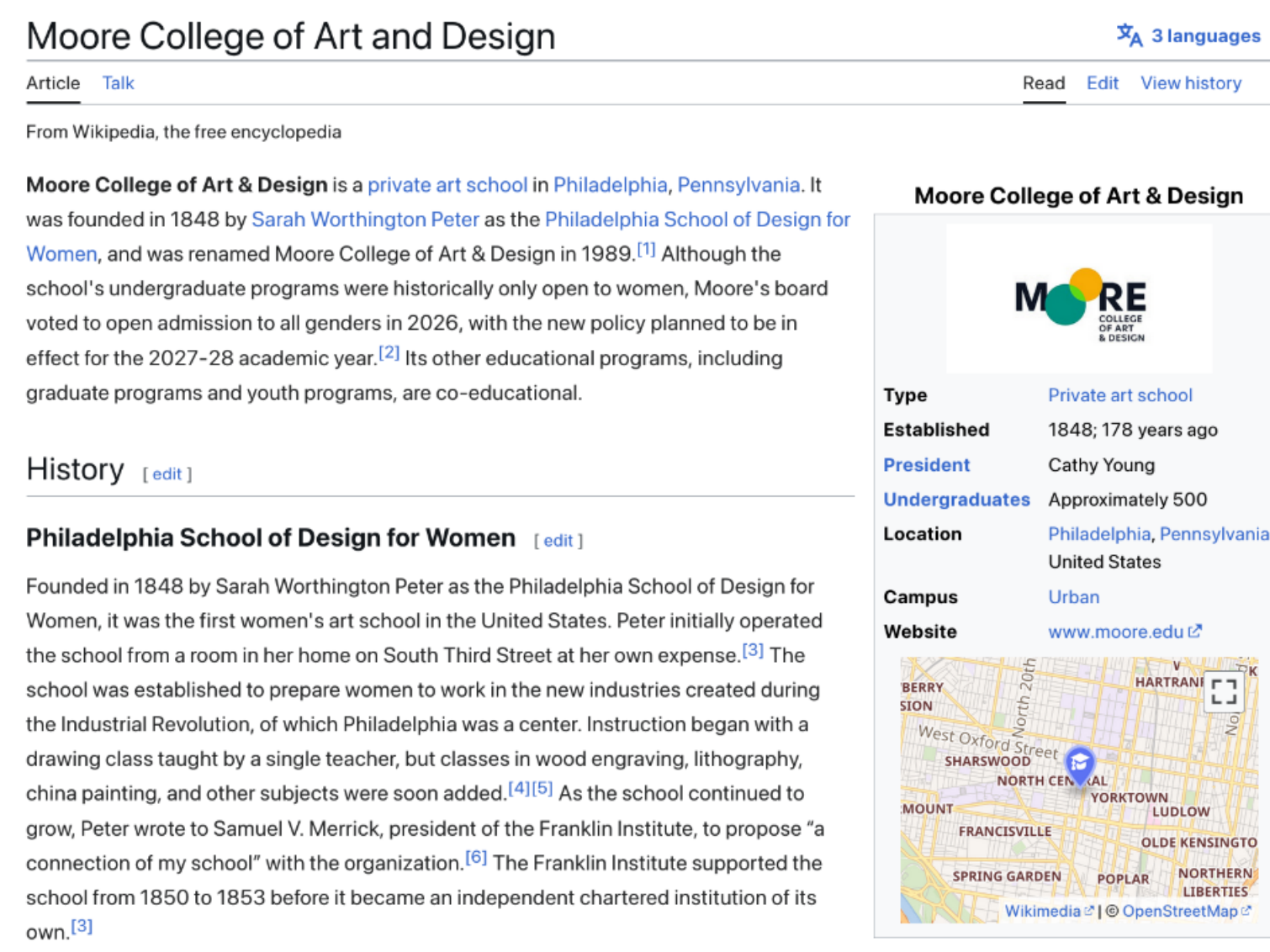
Task: Click the Cathy Young president value
Action: click(1101, 465)
